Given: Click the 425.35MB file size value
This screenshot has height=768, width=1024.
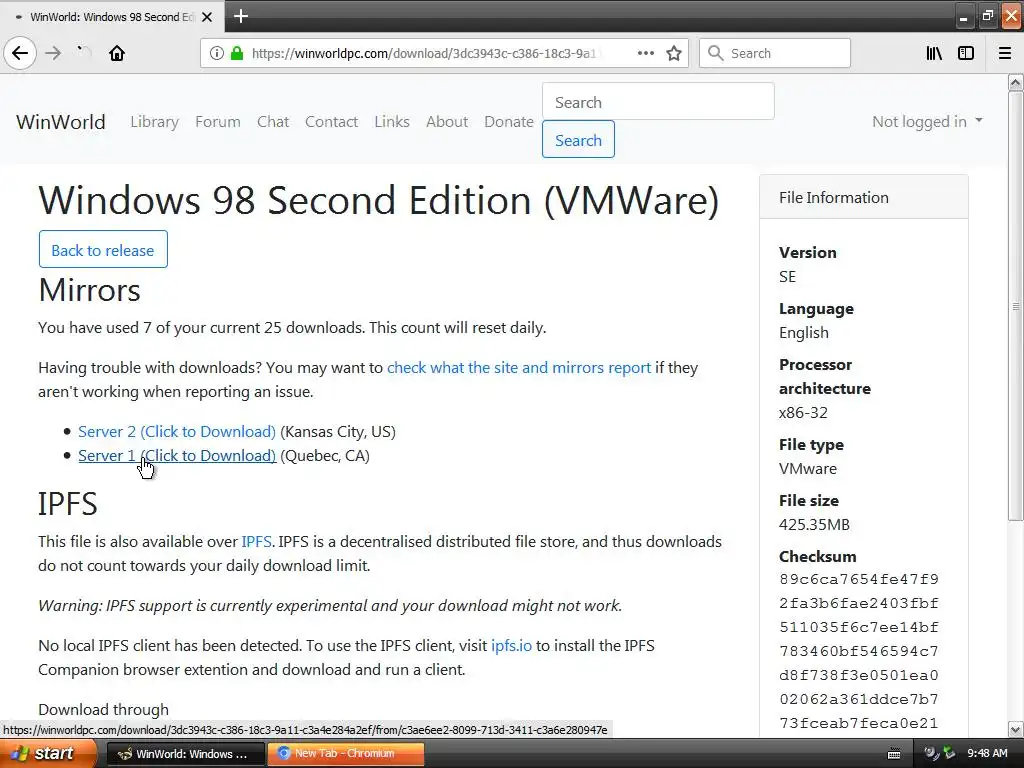Looking at the screenshot, I should pyautogui.click(x=814, y=525).
